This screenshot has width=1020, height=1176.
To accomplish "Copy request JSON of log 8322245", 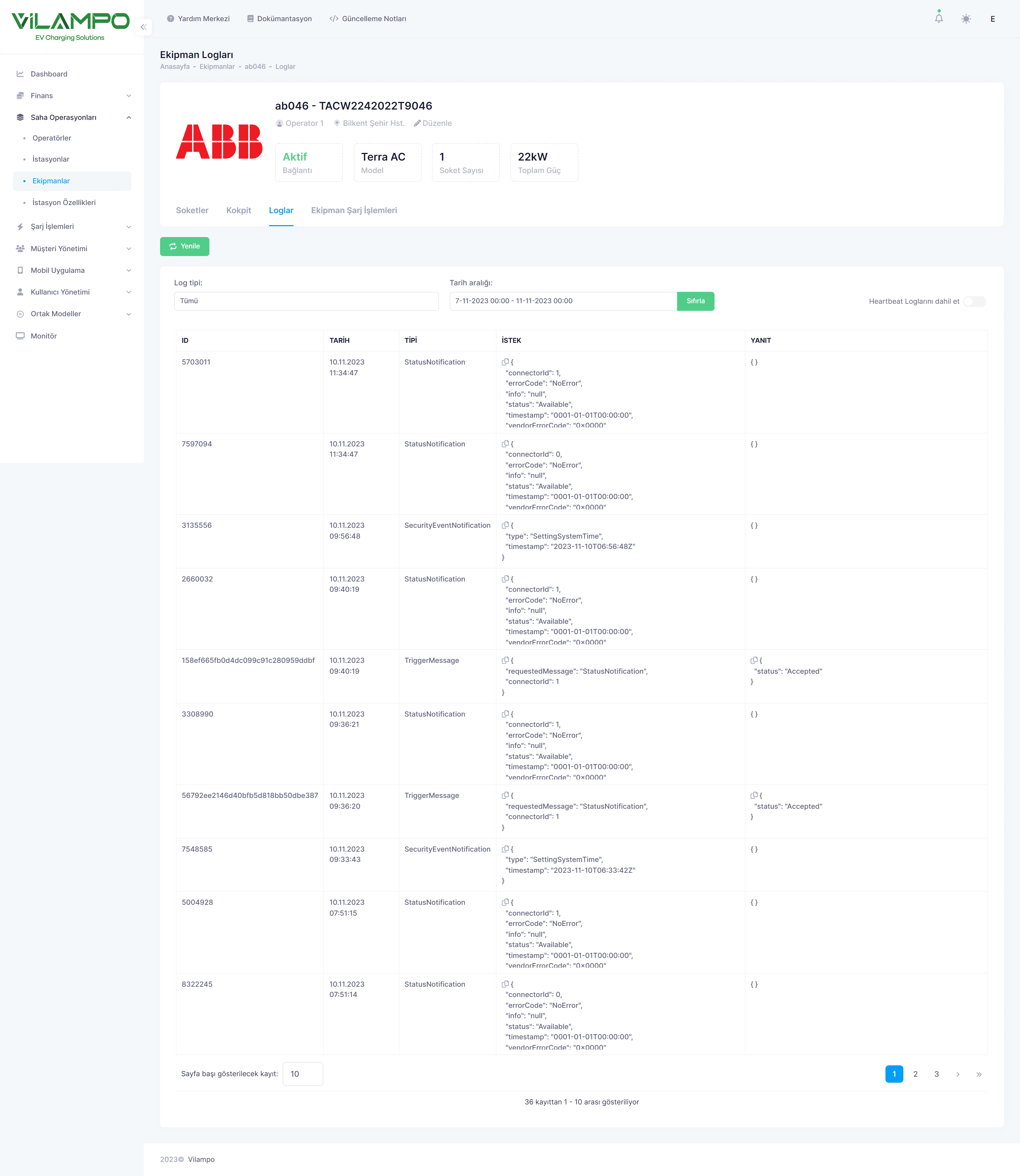I will coord(505,984).
